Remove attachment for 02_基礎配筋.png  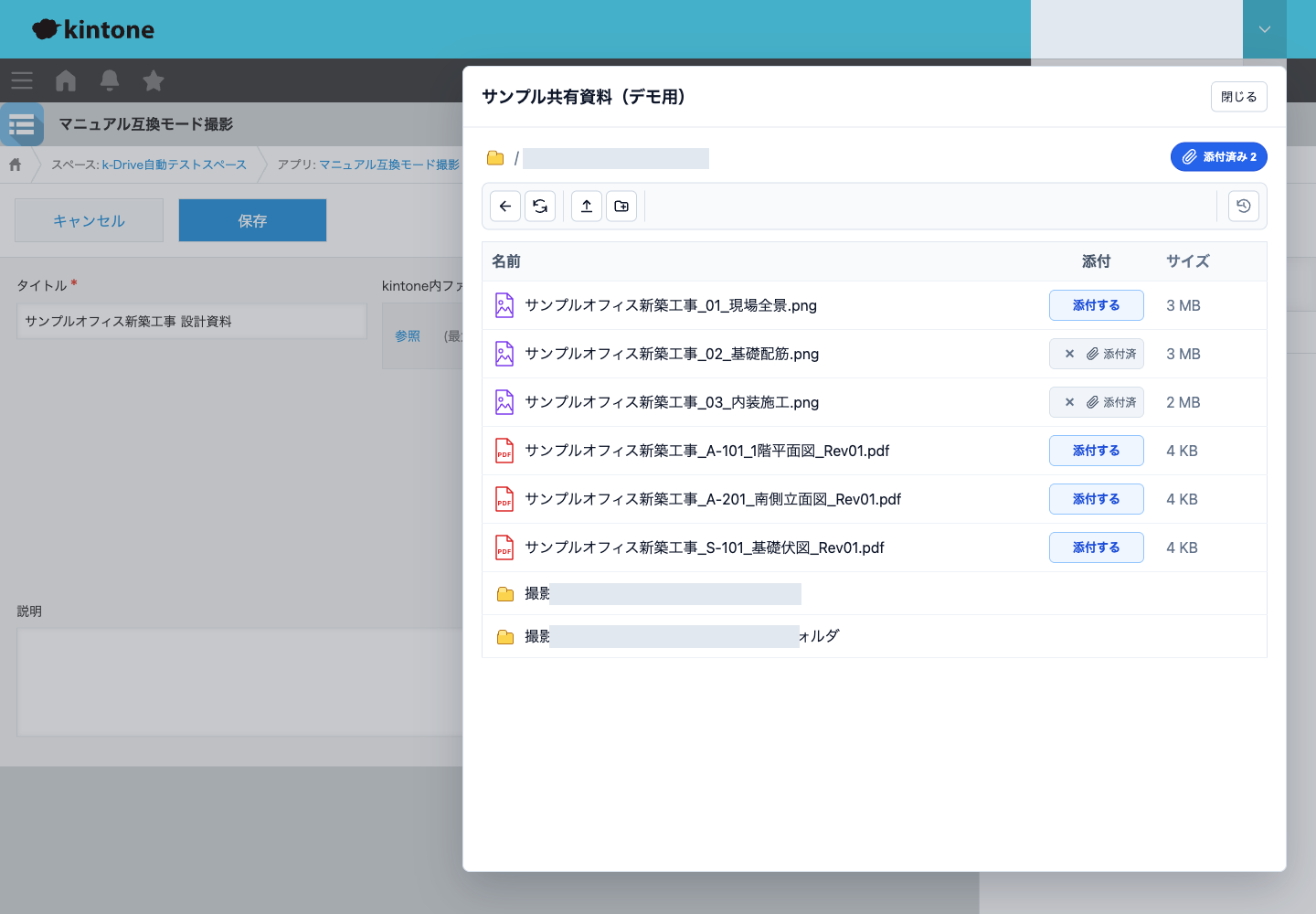coord(1069,354)
